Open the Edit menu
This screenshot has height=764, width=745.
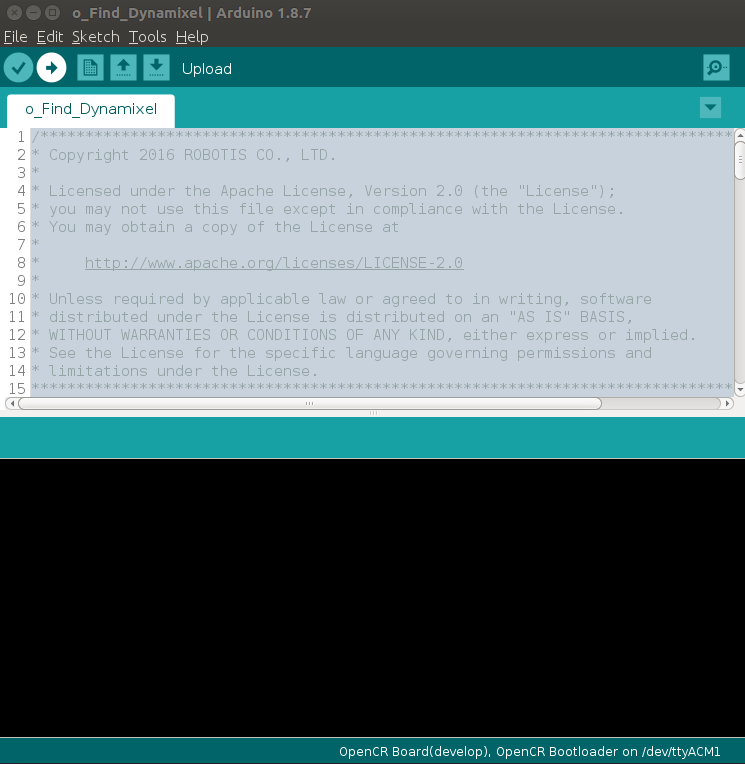[49, 37]
